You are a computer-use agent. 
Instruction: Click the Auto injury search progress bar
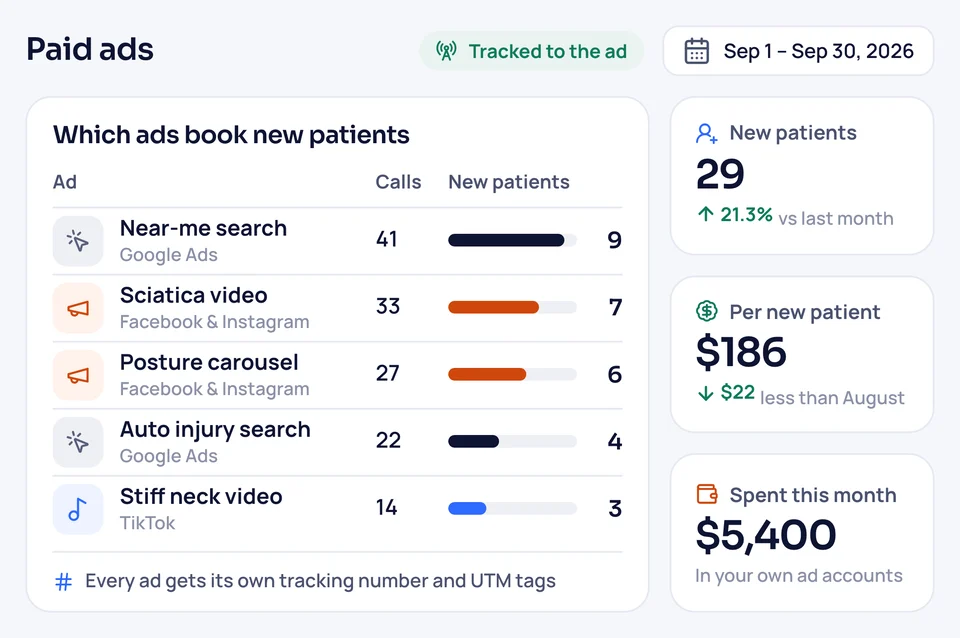tap(512, 441)
